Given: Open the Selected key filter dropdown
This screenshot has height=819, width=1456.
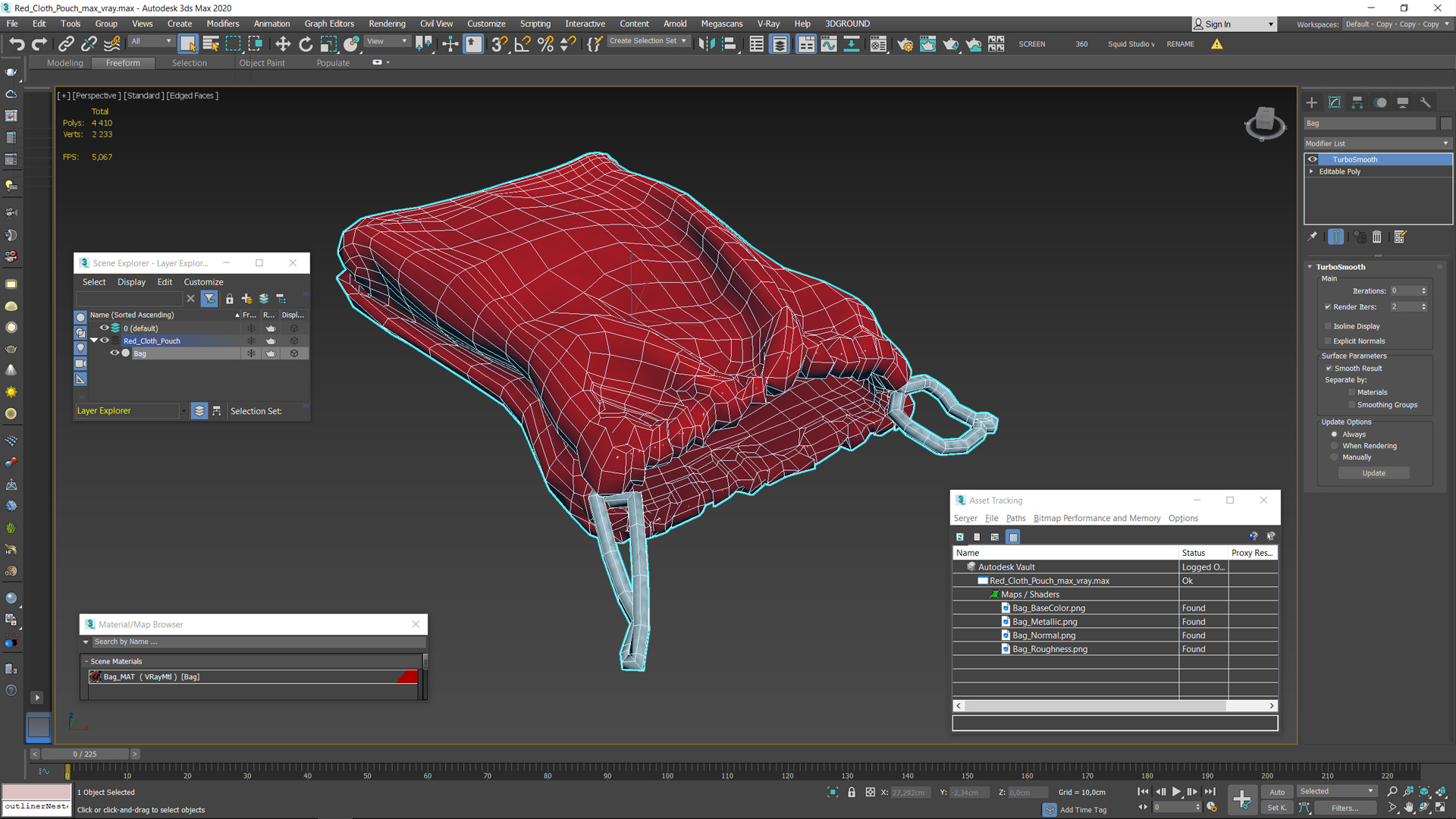Looking at the screenshot, I should (x=1336, y=792).
